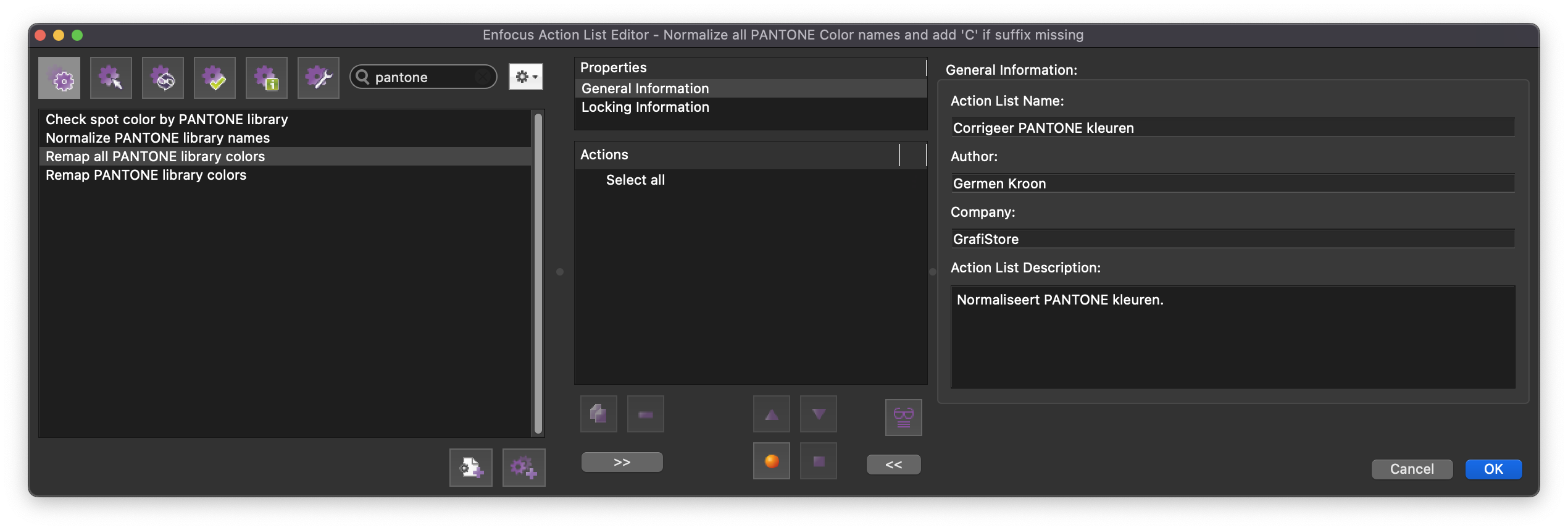Open the gear-with-info-badge actions category
This screenshot has width=1568, height=530.
pyautogui.click(x=267, y=78)
